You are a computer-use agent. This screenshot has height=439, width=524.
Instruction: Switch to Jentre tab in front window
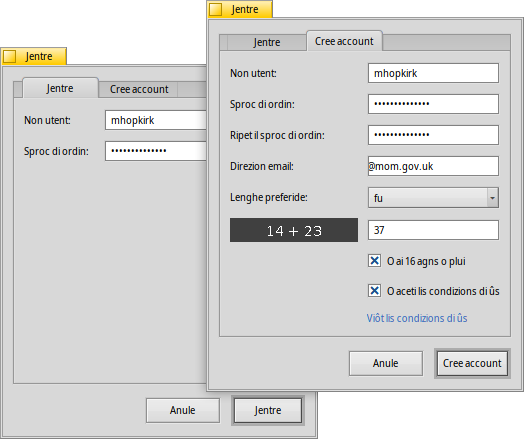pyautogui.click(x=266, y=42)
